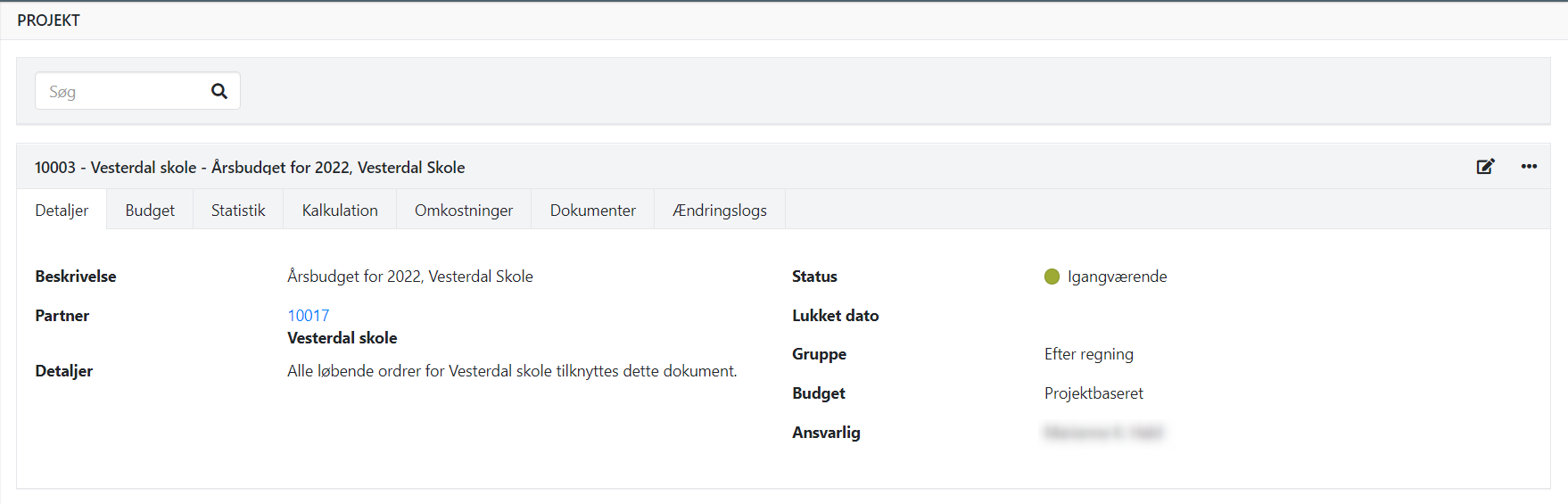Click the Gruppe field label
The height and width of the screenshot is (504, 1568).
pyautogui.click(x=819, y=354)
